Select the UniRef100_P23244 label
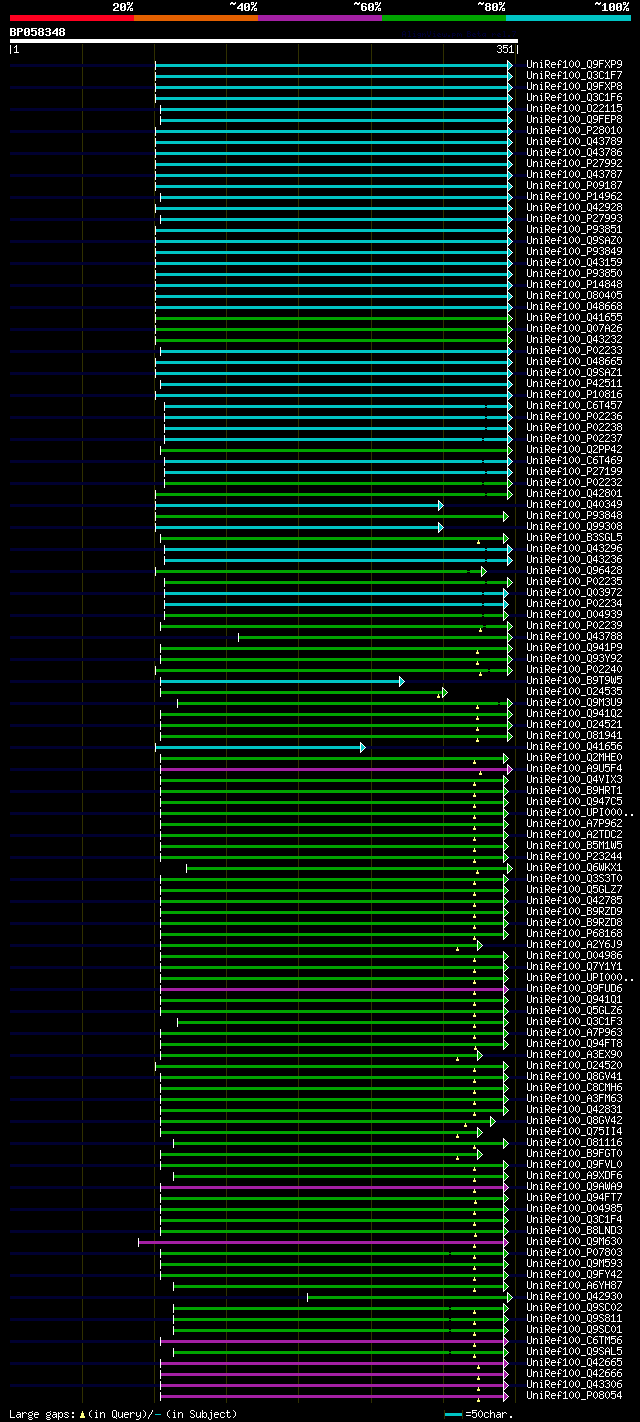Image resolution: width=640 pixels, height=1422 pixels. pyautogui.click(x=574, y=857)
